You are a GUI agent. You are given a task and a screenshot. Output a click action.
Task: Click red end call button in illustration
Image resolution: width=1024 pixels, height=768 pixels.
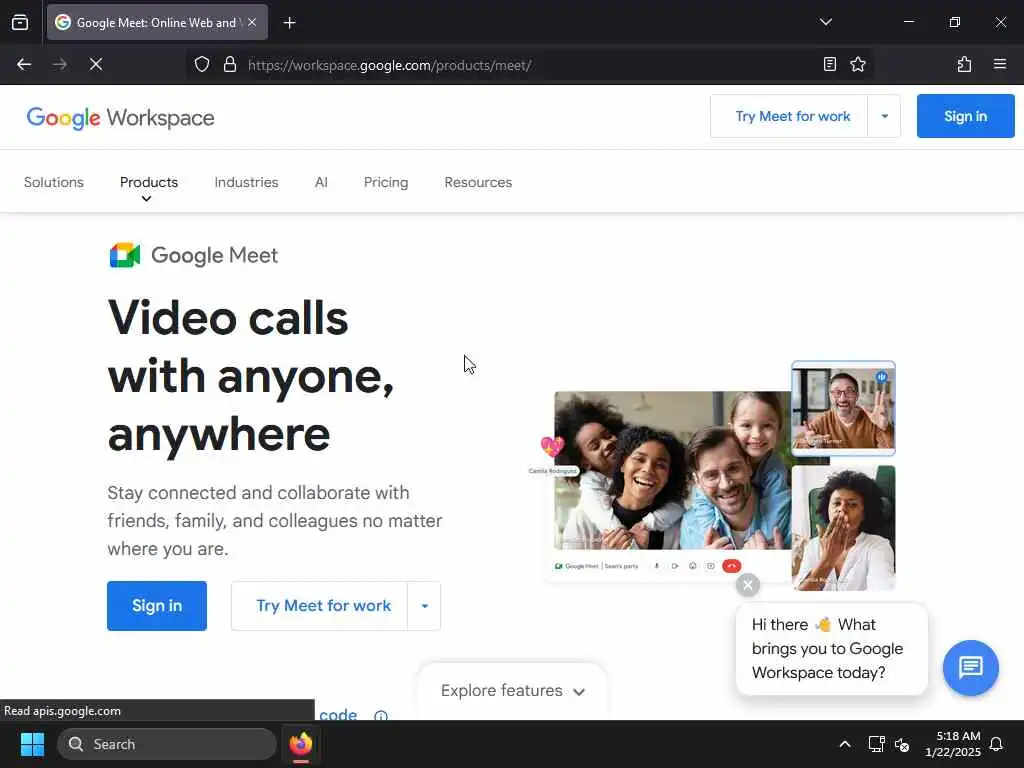(731, 566)
